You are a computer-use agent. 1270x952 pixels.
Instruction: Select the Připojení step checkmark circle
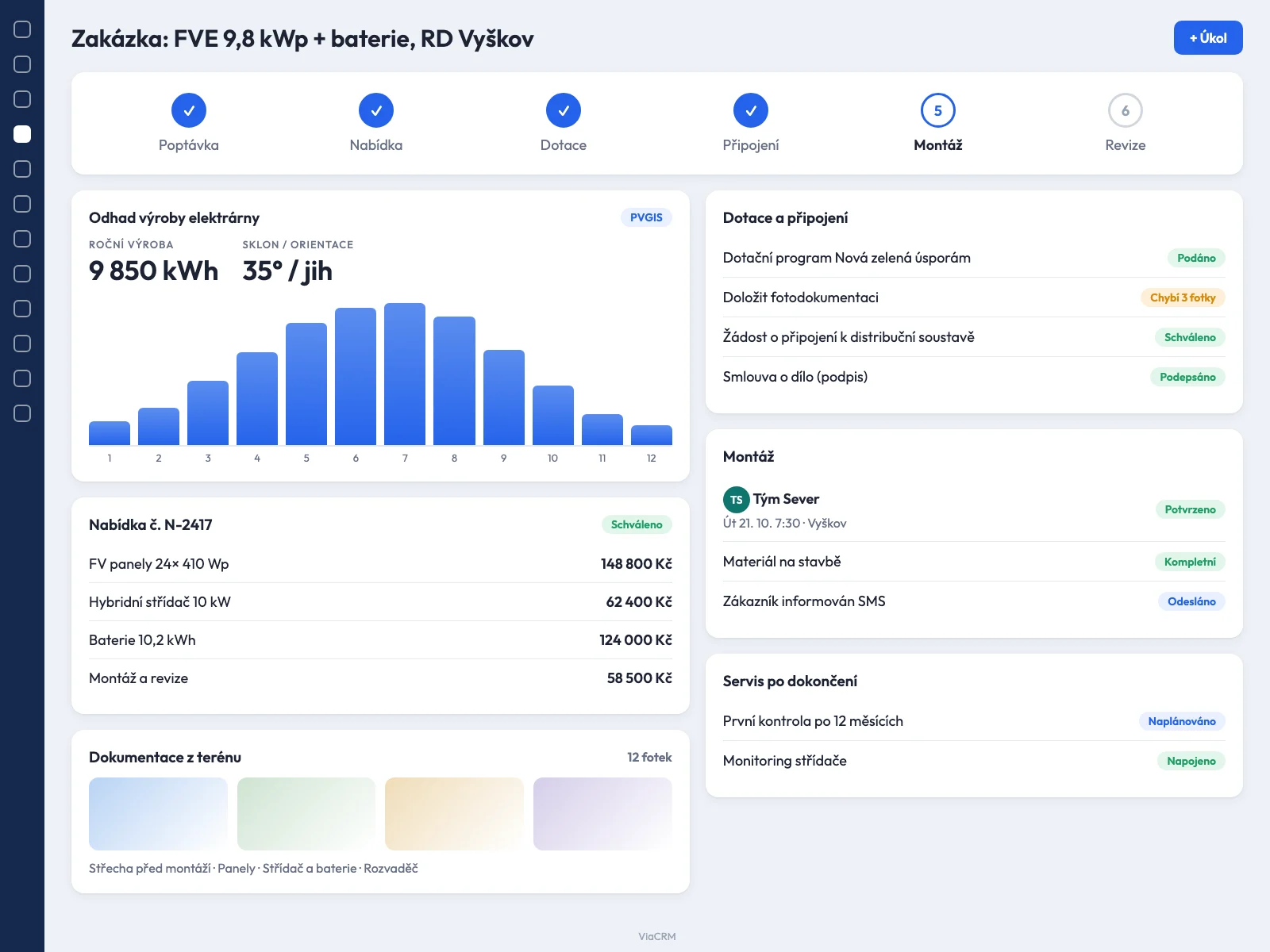(751, 110)
